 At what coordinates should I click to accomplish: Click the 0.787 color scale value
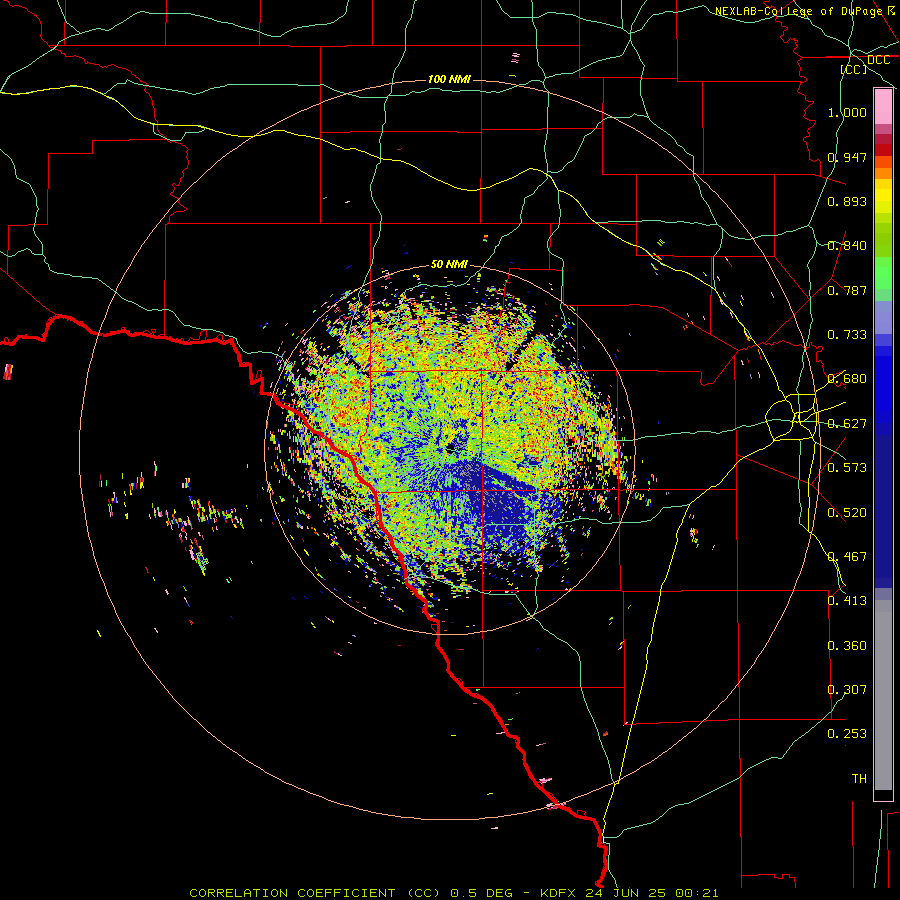tap(847, 290)
